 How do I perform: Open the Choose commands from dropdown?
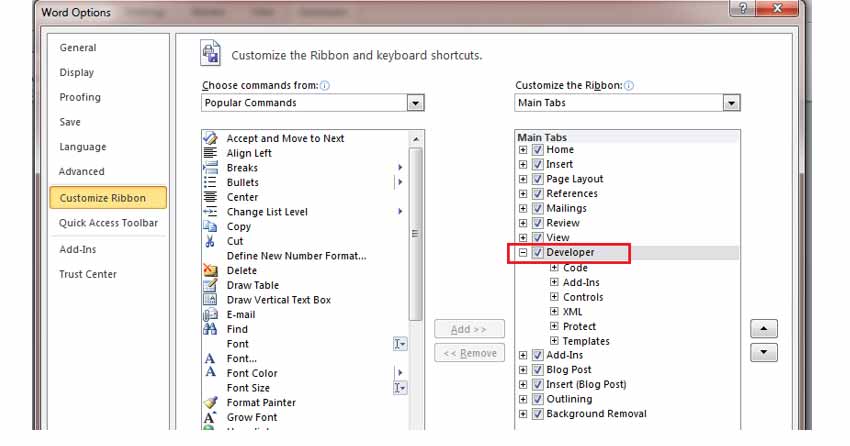point(415,103)
